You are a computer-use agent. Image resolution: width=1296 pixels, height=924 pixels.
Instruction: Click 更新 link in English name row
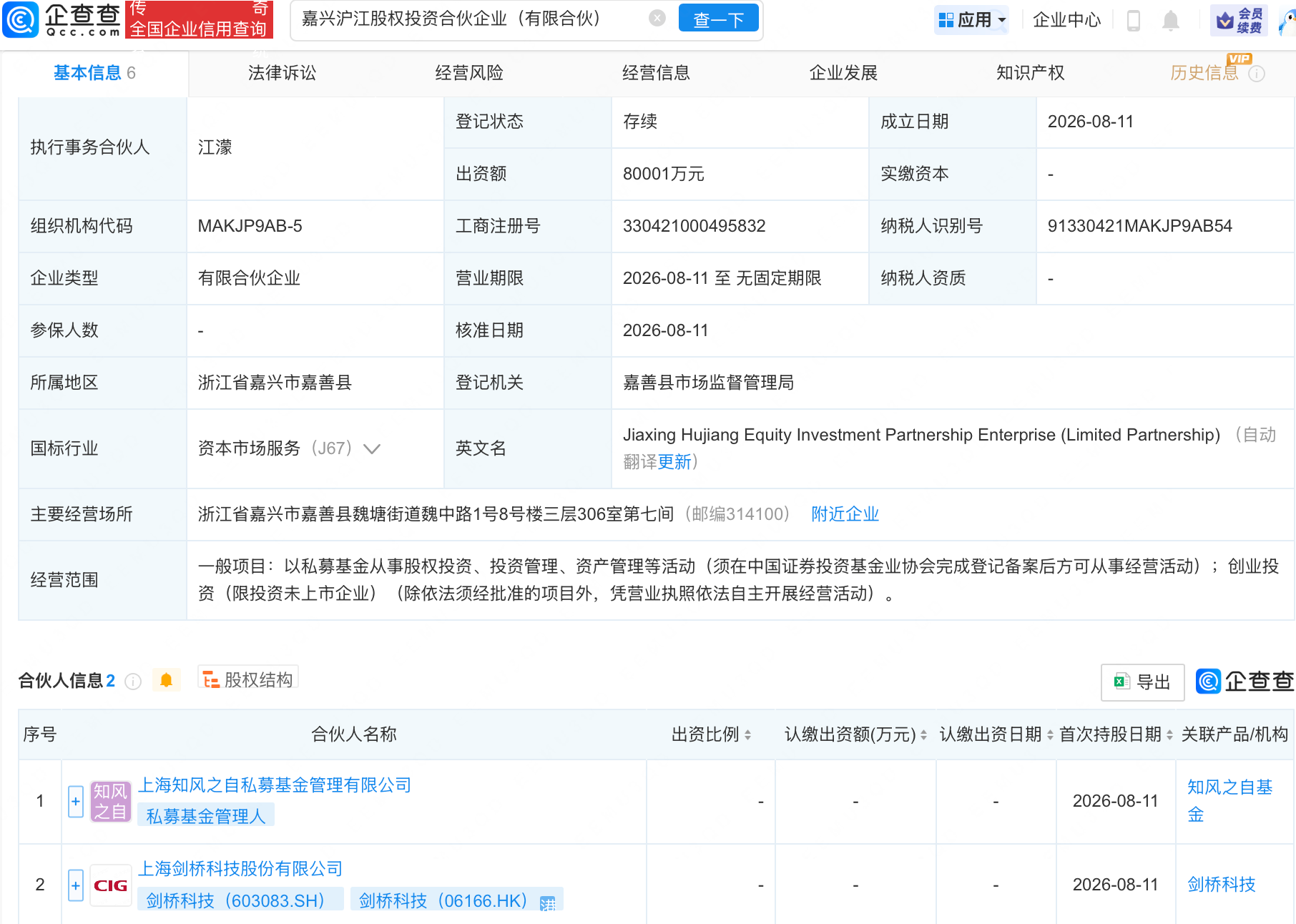coord(674,462)
